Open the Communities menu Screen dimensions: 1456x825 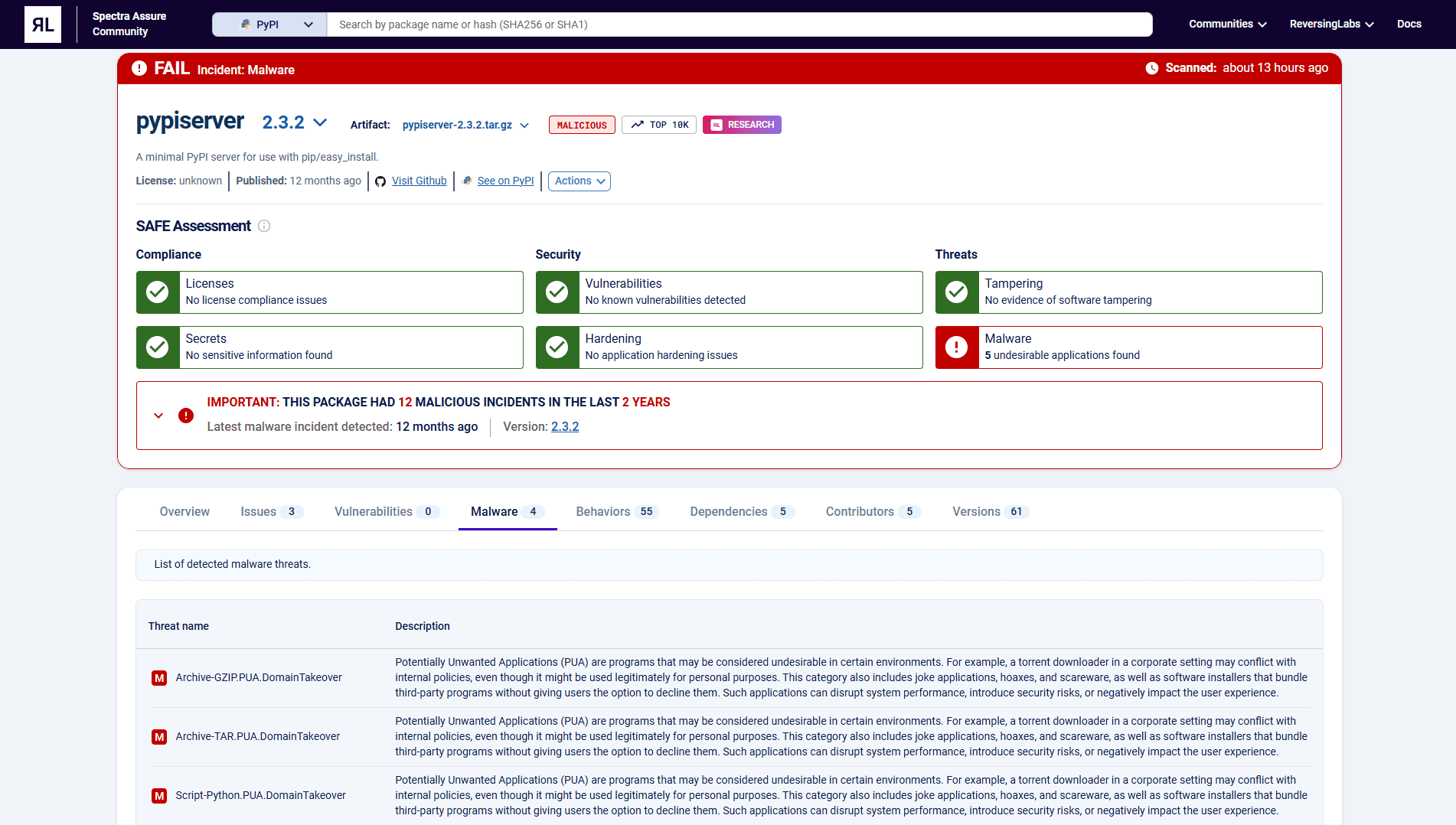point(1226,24)
